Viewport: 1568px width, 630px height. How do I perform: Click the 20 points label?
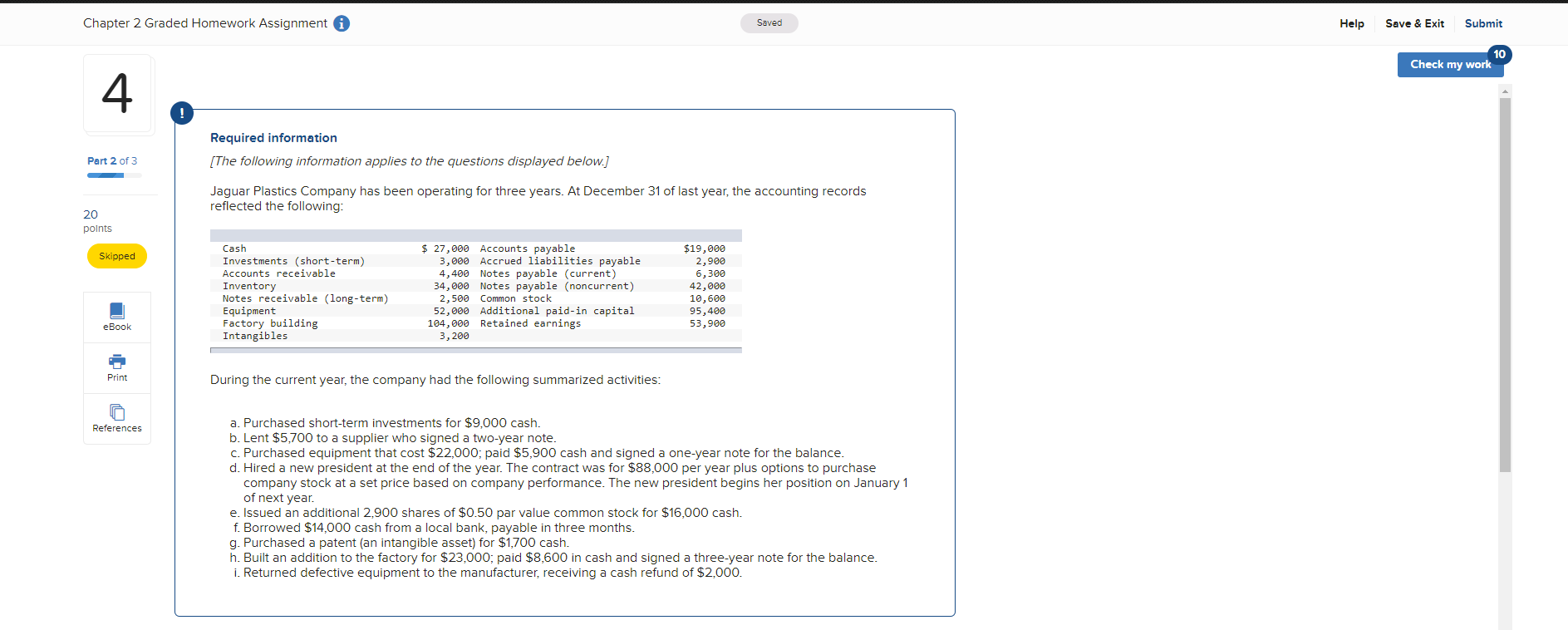(97, 221)
